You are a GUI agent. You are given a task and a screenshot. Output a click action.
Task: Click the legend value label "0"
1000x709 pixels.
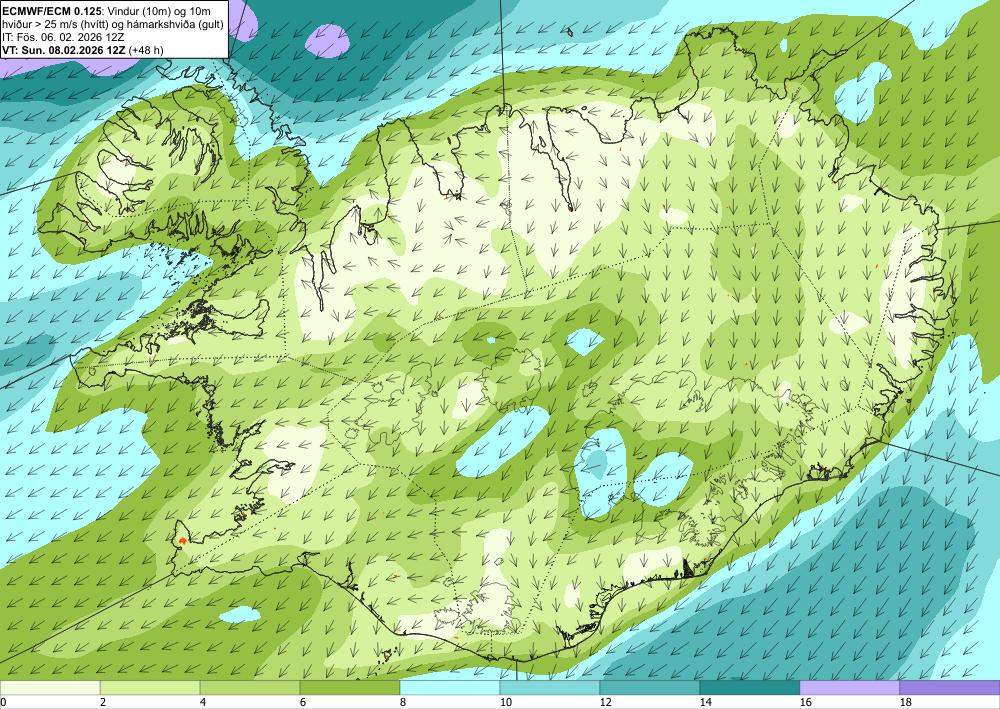(x=3, y=703)
